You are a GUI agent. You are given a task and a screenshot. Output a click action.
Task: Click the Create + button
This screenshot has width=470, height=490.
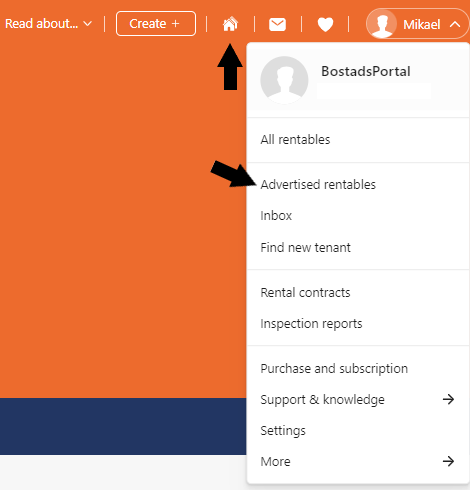click(x=156, y=24)
